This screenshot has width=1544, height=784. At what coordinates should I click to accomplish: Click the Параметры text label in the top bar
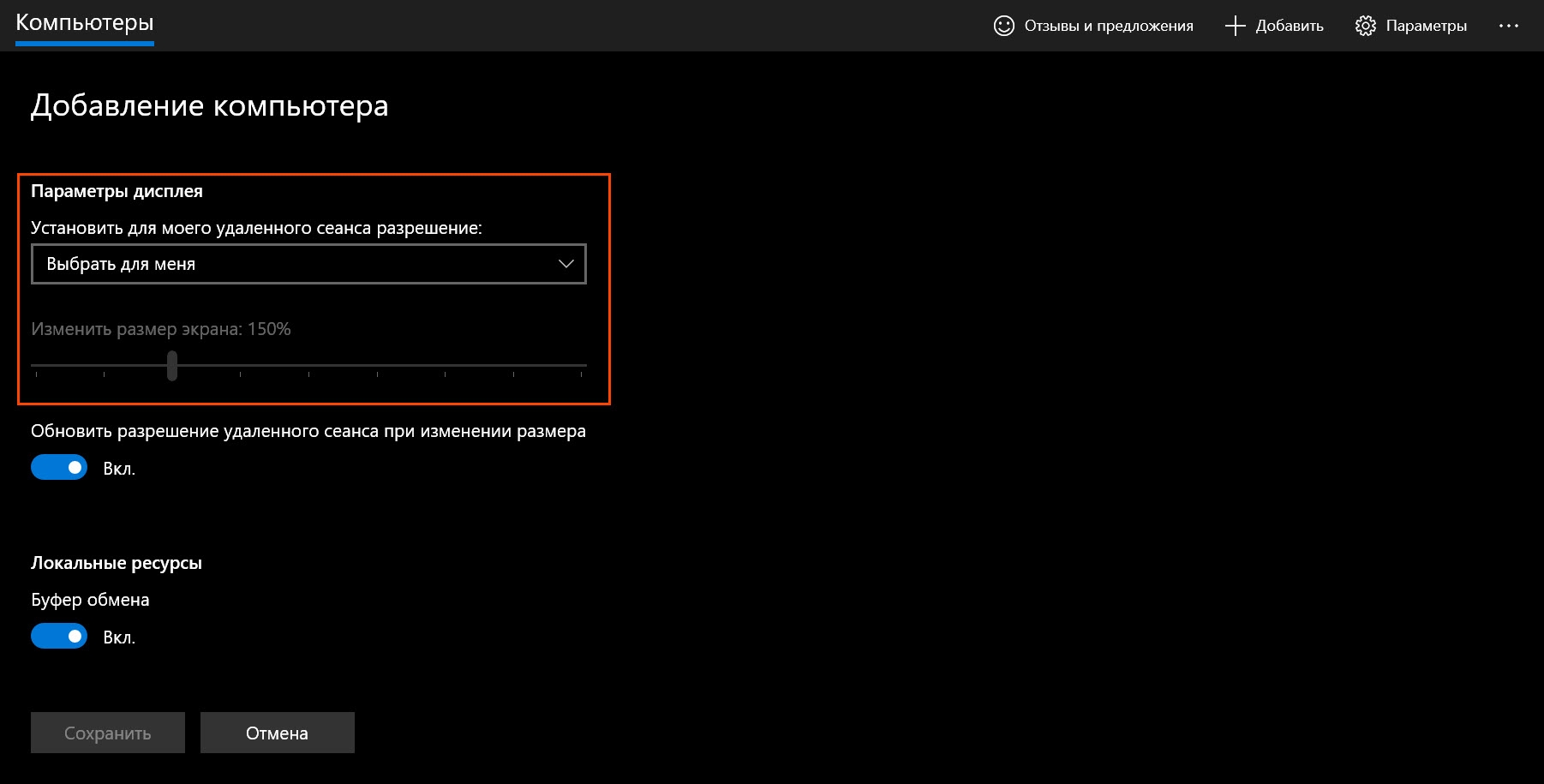coord(1426,26)
